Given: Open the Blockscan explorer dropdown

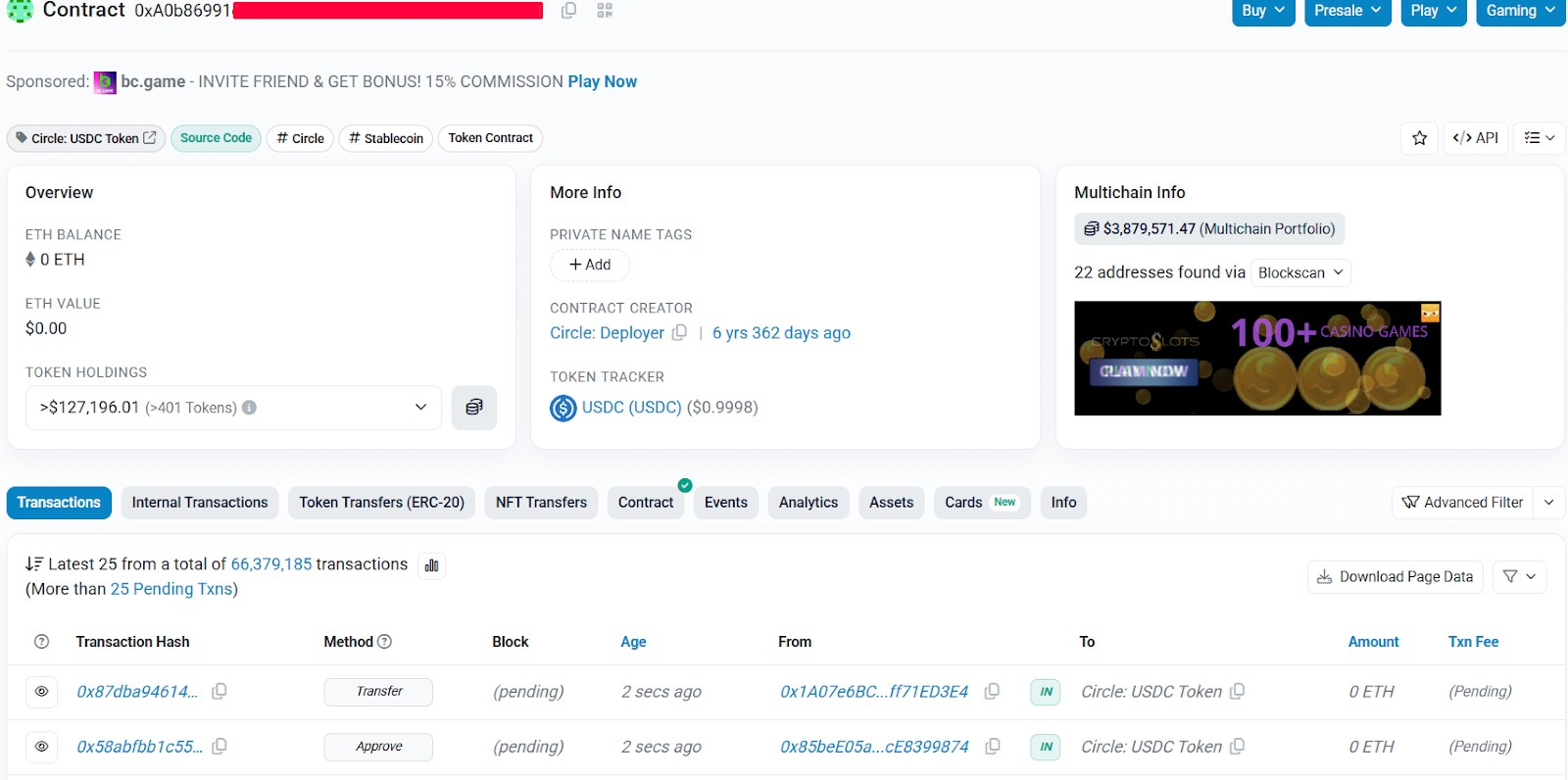Looking at the screenshot, I should (1301, 272).
